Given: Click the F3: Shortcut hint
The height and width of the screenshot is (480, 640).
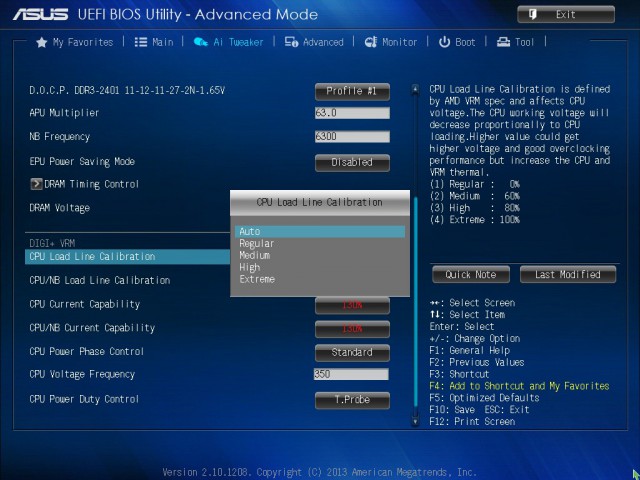Looking at the screenshot, I should pyautogui.click(x=459, y=374).
